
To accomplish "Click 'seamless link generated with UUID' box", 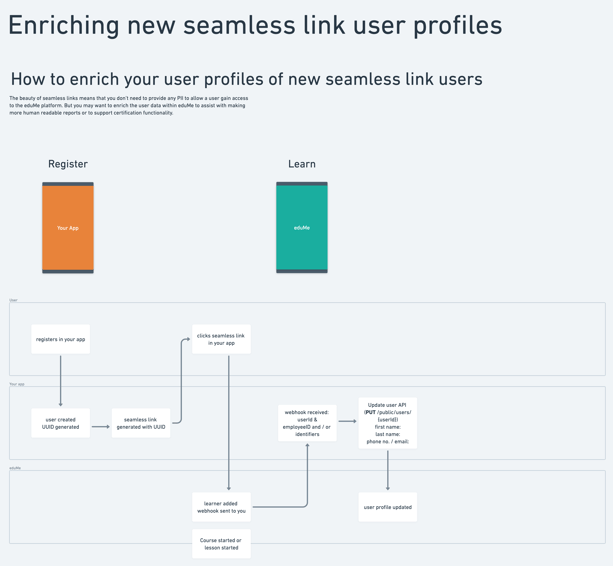I will pos(141,423).
